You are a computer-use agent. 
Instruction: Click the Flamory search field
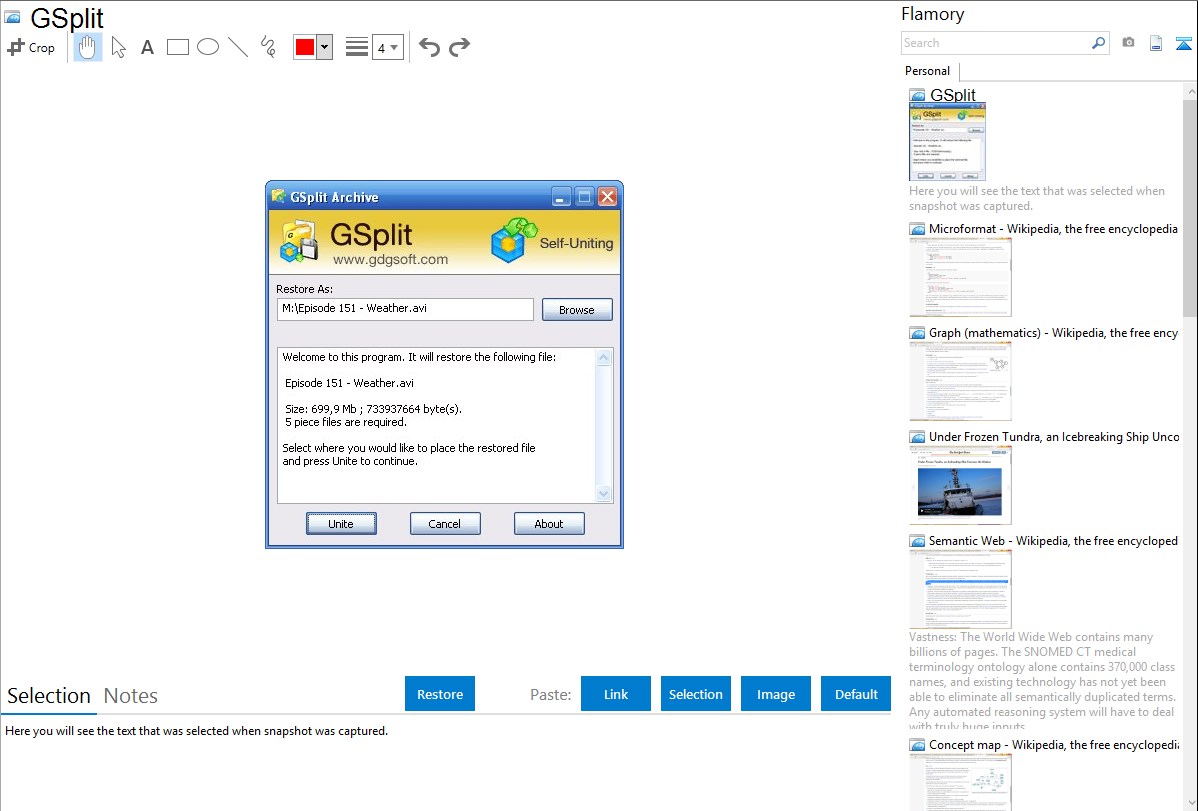coord(996,43)
